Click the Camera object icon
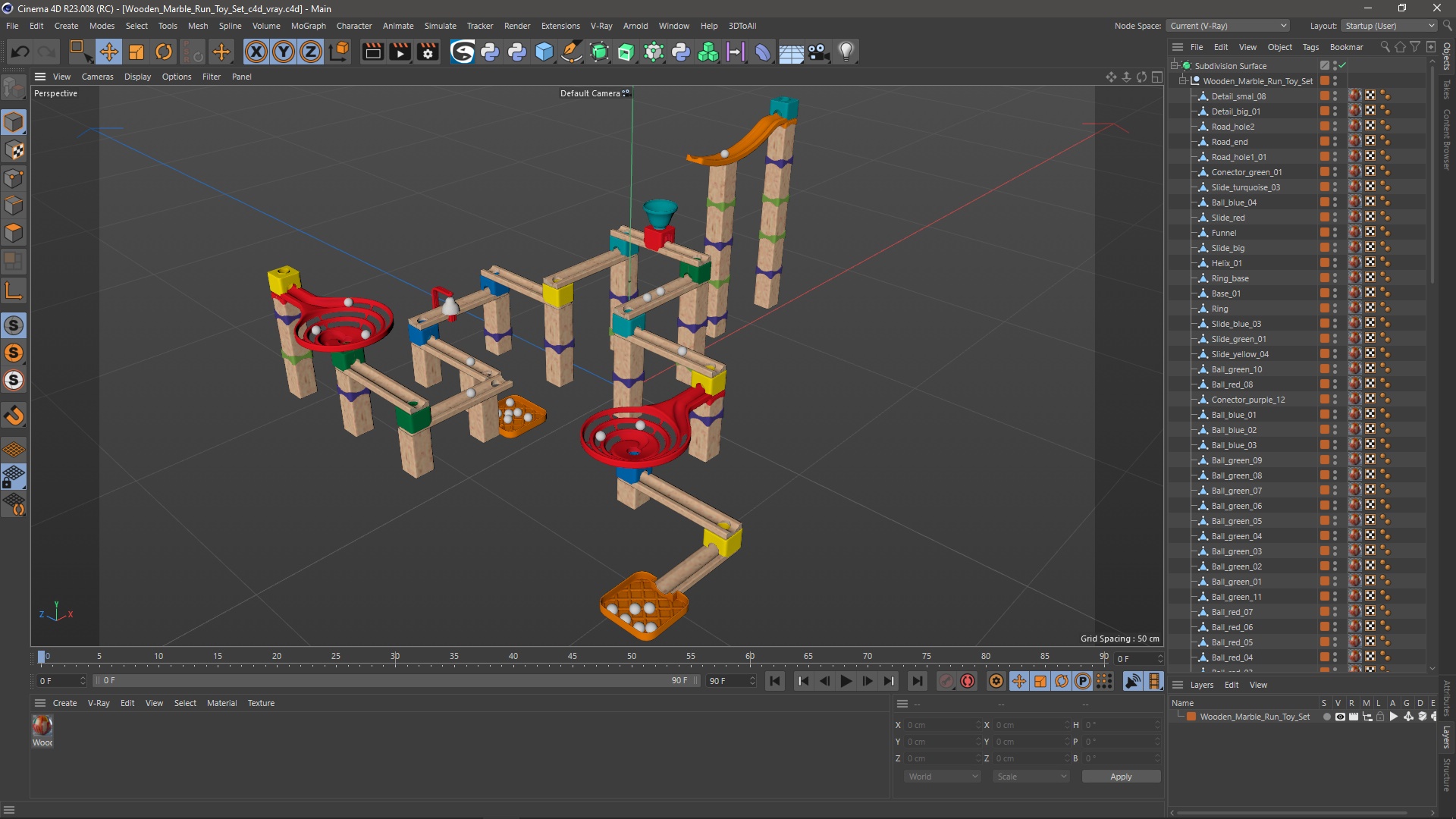 (818, 52)
